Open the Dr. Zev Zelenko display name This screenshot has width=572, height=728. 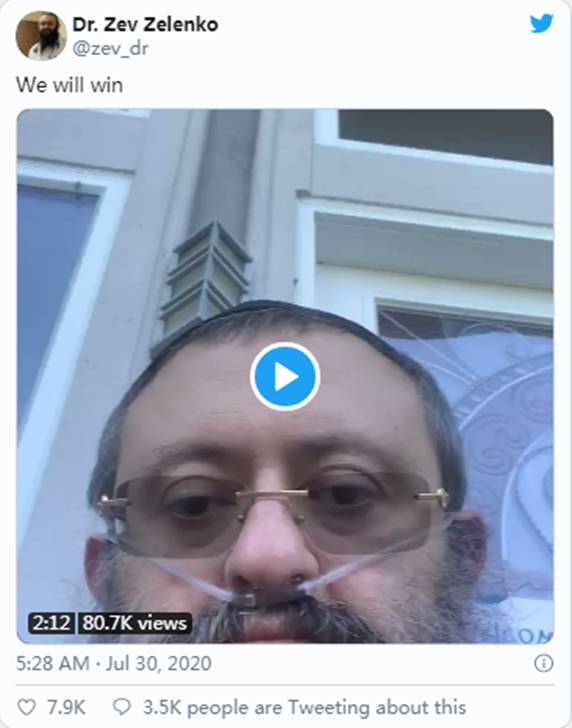(145, 25)
